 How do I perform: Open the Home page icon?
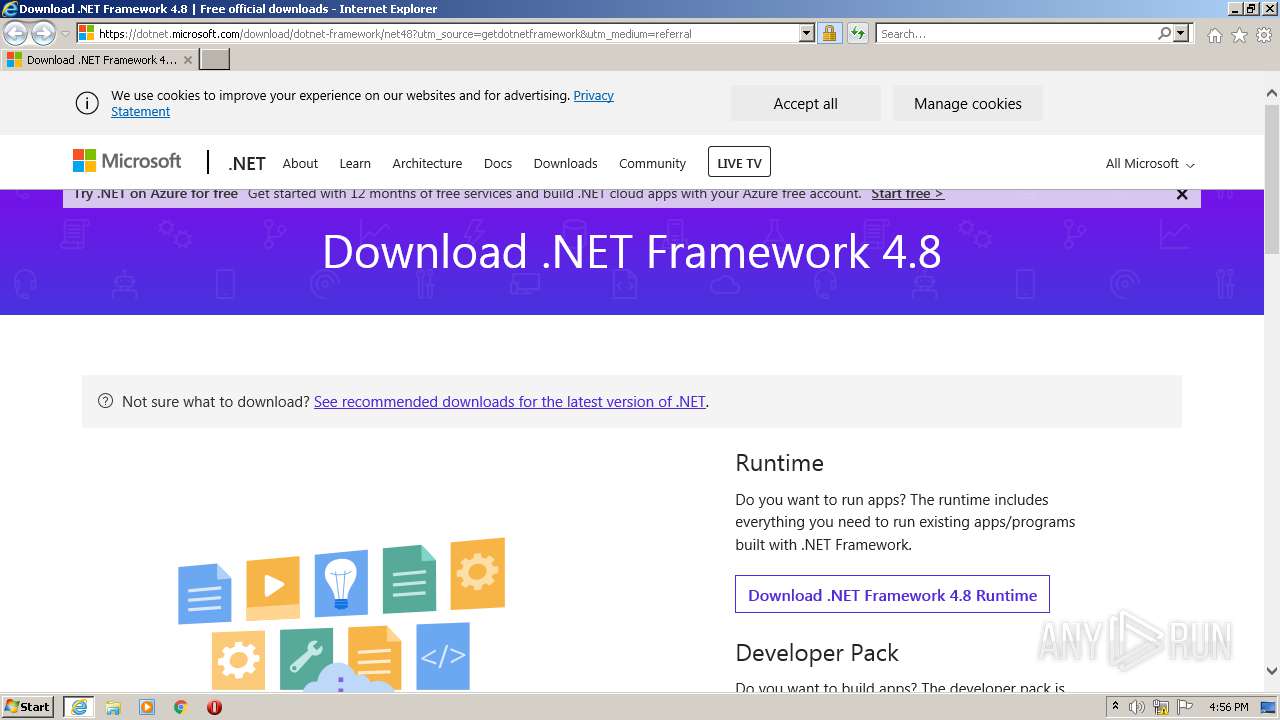[x=1214, y=34]
